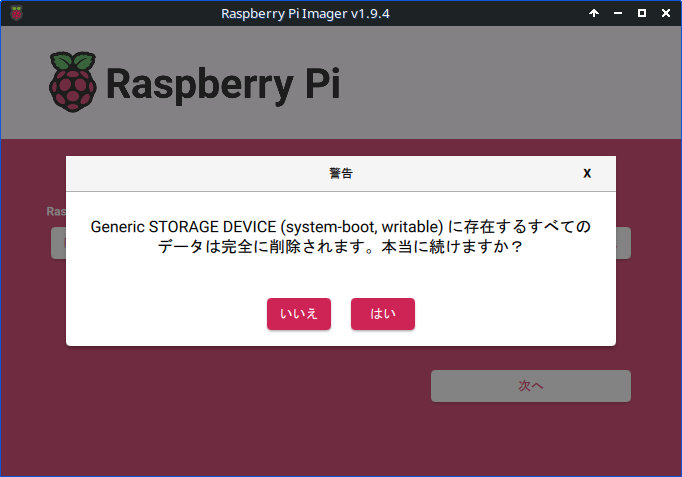Click the はい (Yes) button
682x477 pixels.
[383, 314]
